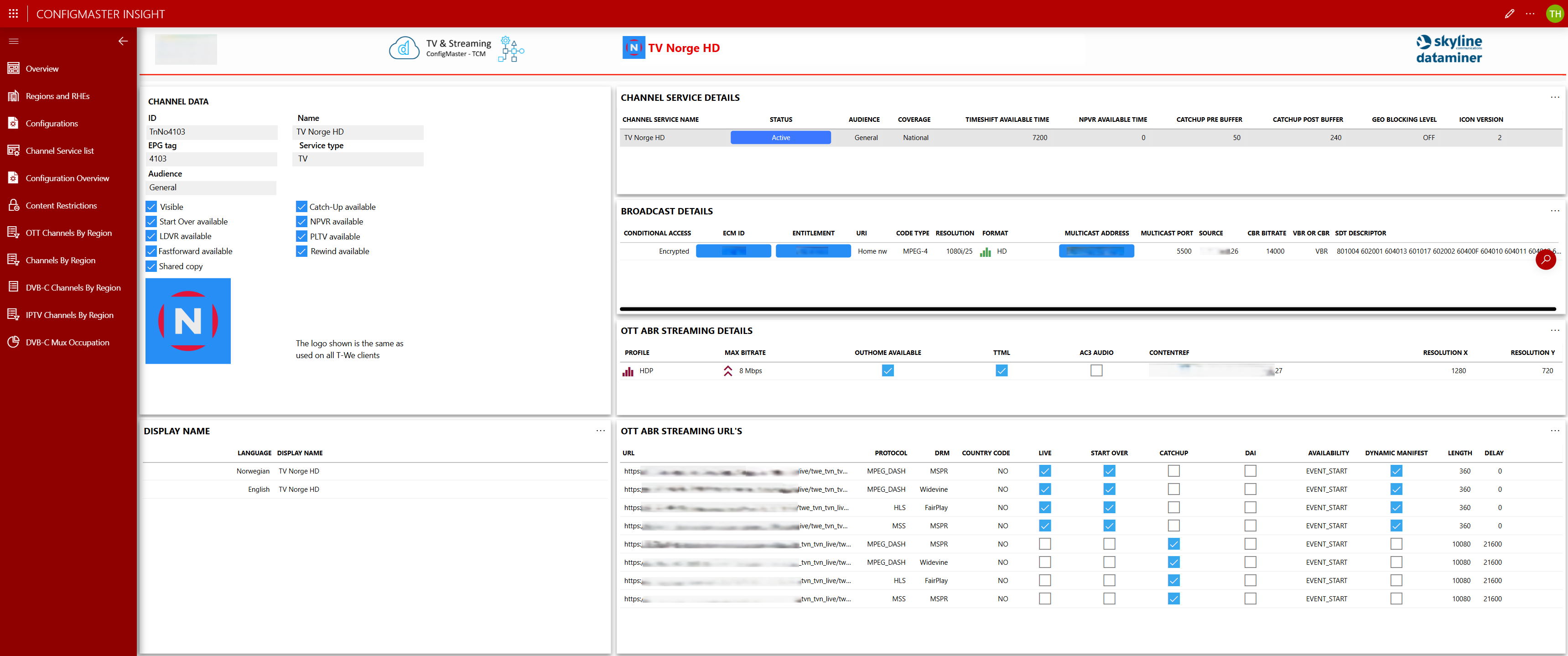Sort by Channel Service Name column header
1568x656 pixels.
tap(660, 120)
